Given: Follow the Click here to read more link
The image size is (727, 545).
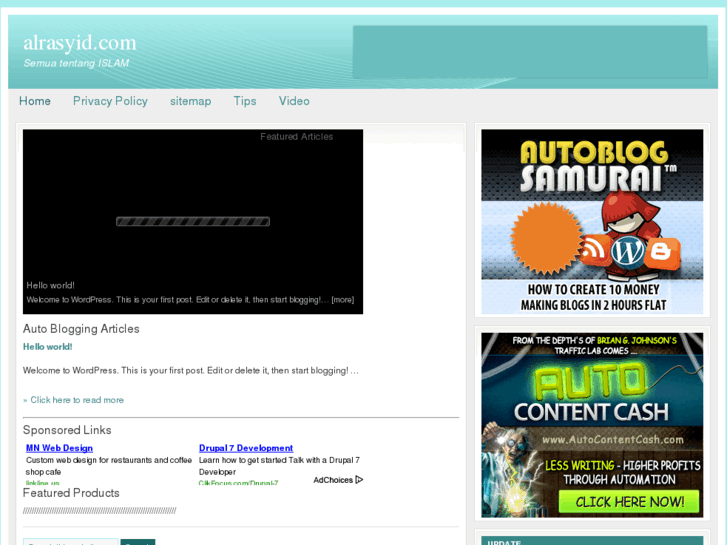Looking at the screenshot, I should click(x=77, y=400).
